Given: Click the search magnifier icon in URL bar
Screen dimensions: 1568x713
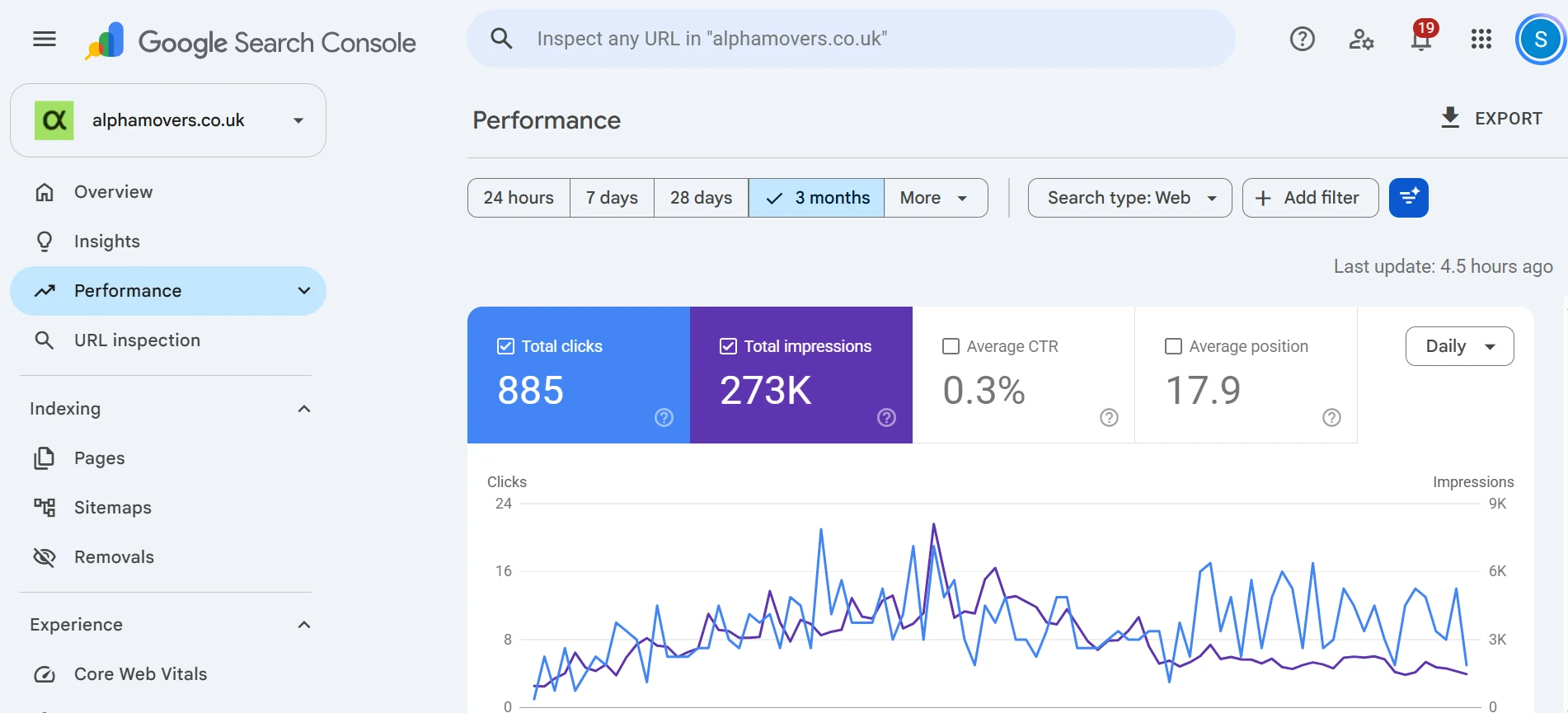Looking at the screenshot, I should coord(501,39).
